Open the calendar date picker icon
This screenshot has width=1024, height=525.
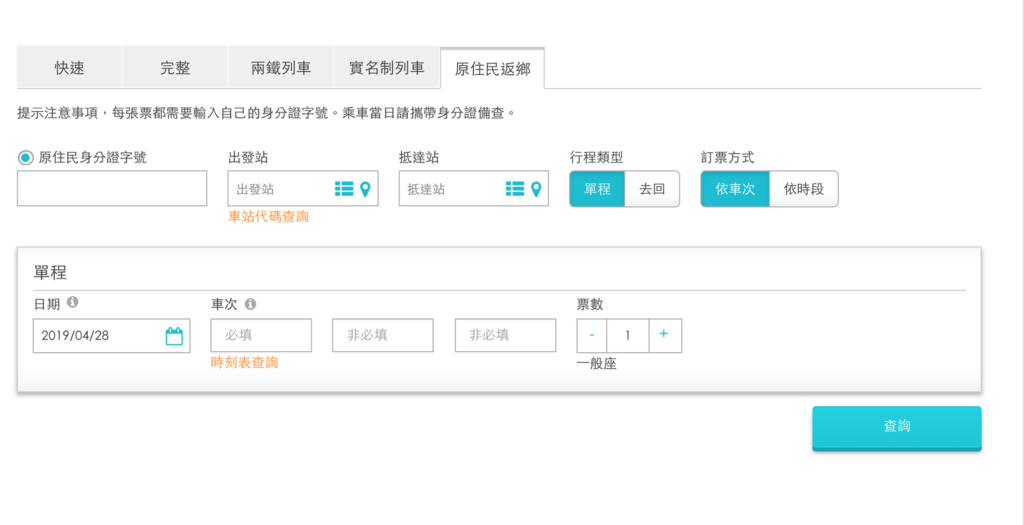[x=174, y=336]
